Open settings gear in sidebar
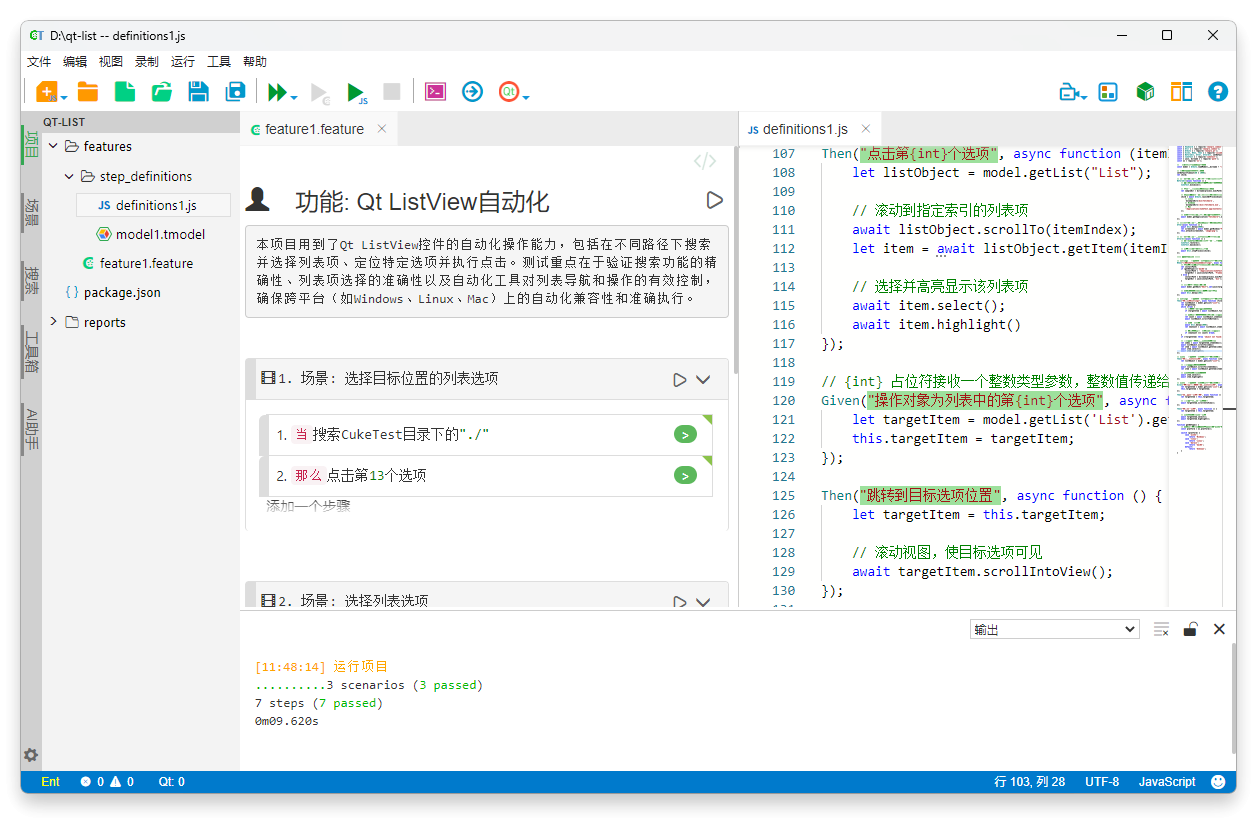 [x=31, y=755]
